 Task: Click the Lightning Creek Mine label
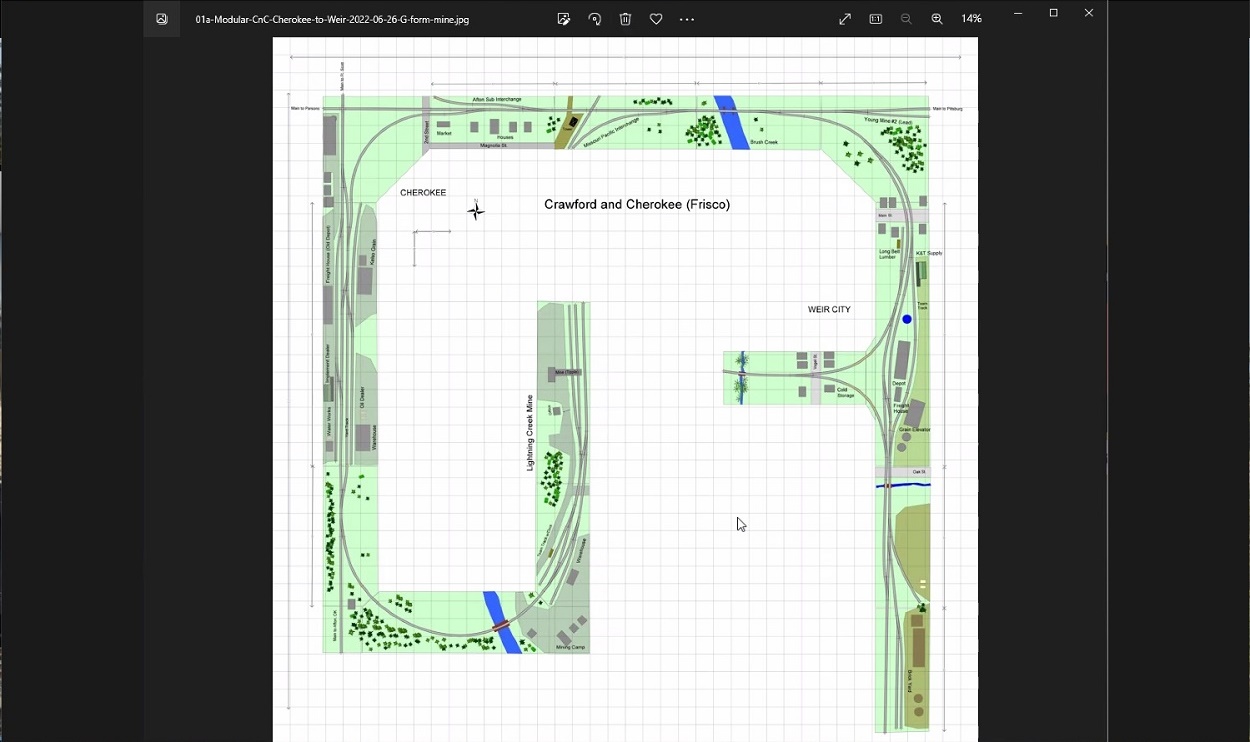[530, 432]
